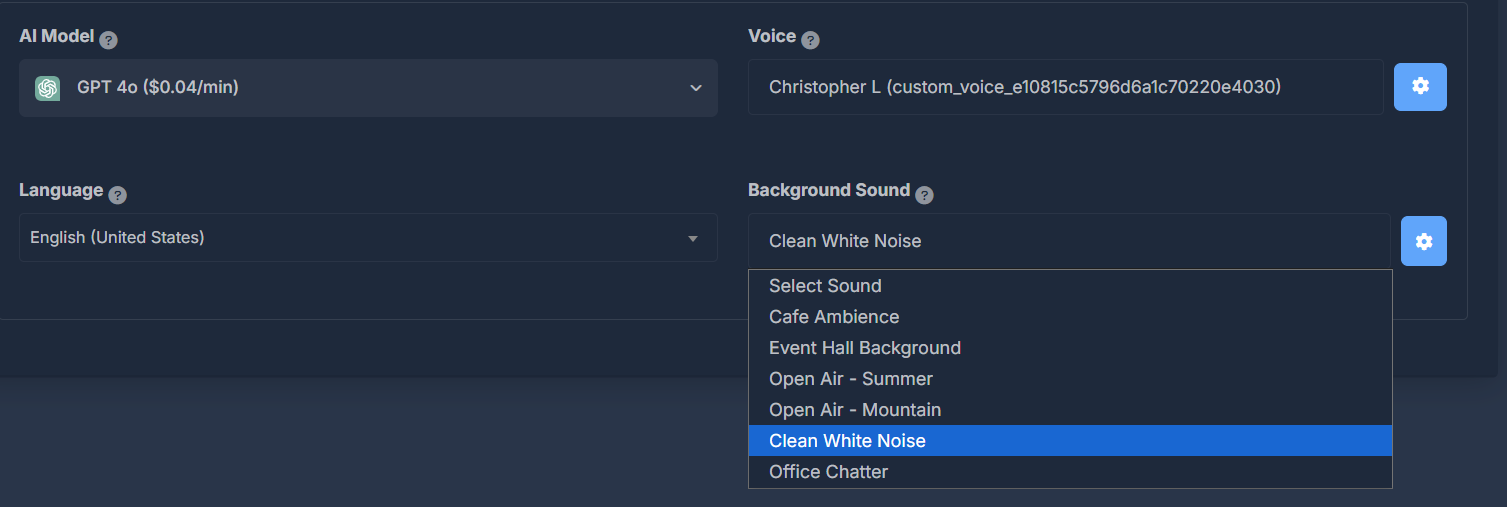1507x507 pixels.
Task: Expand the AI Model chevron arrow
Action: point(696,88)
